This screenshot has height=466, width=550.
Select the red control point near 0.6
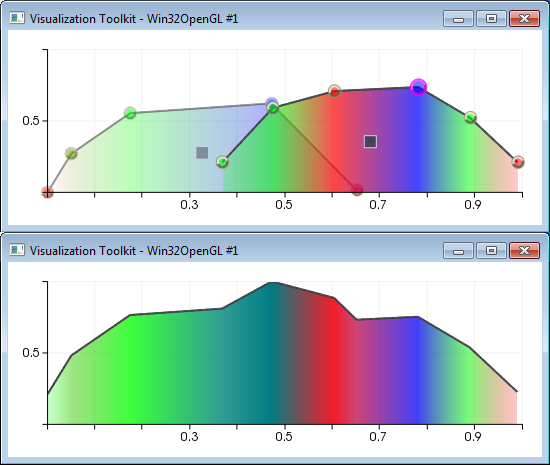coord(335,91)
